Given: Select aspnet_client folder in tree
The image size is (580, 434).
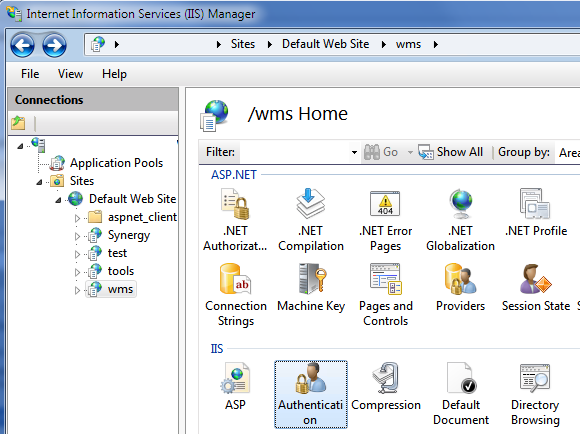Looking at the screenshot, I should pyautogui.click(x=142, y=217).
